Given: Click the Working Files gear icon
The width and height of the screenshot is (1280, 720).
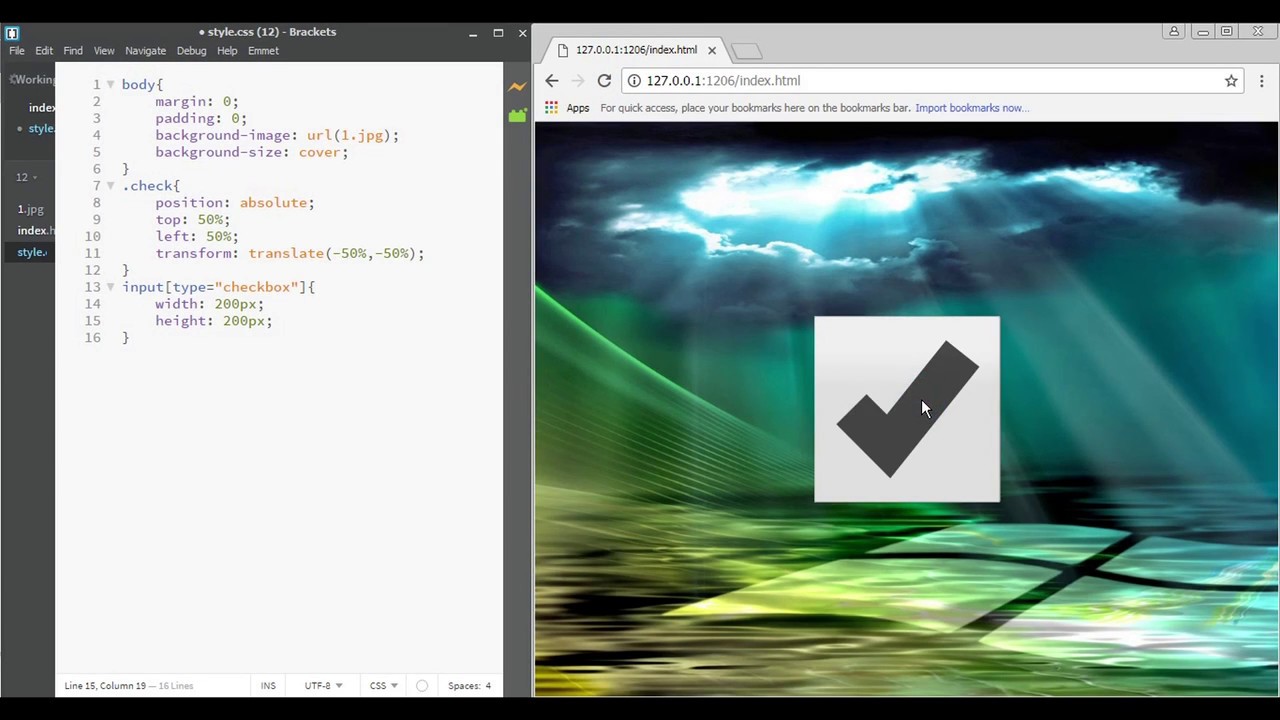Looking at the screenshot, I should [12, 79].
